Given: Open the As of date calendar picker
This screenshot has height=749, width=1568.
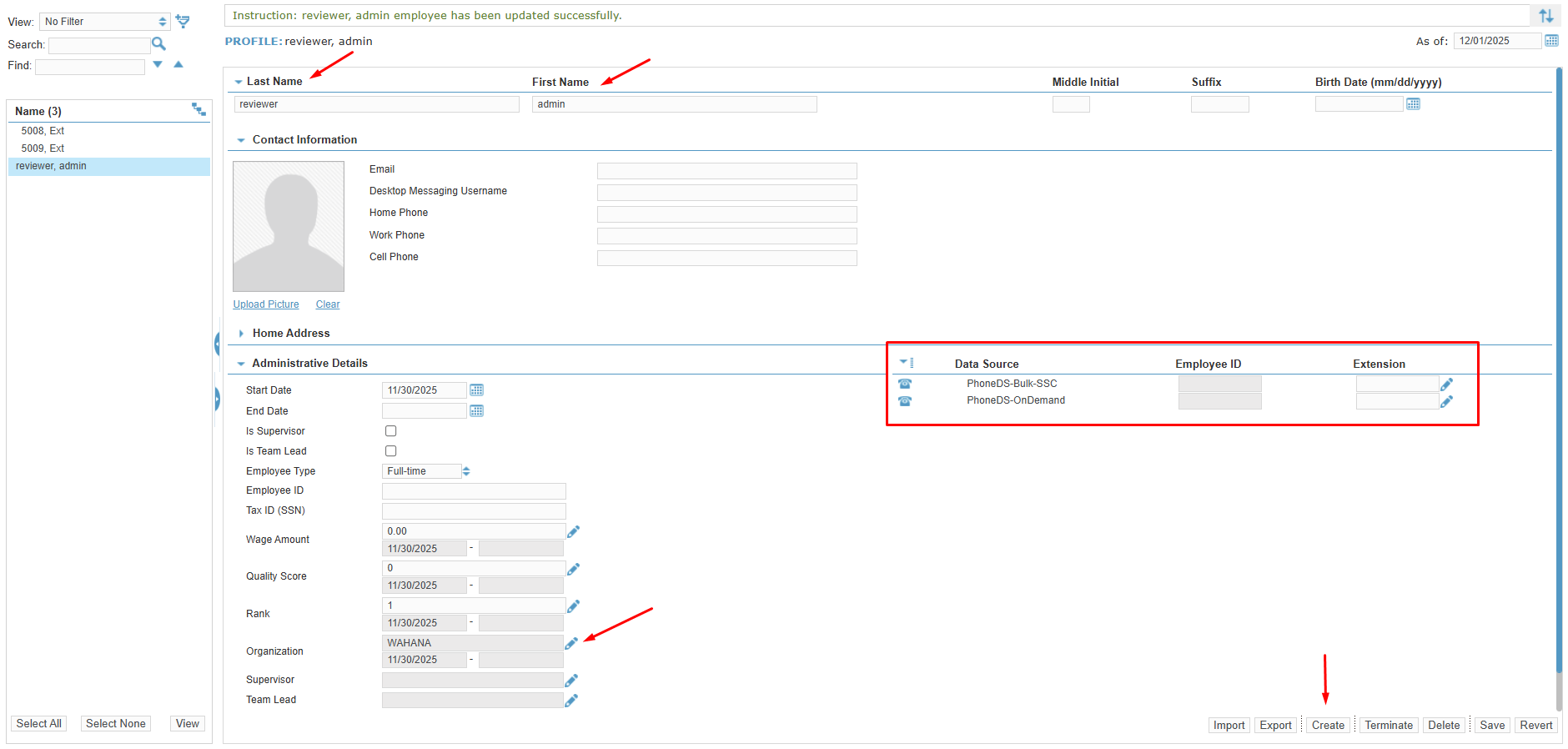Looking at the screenshot, I should [x=1551, y=41].
